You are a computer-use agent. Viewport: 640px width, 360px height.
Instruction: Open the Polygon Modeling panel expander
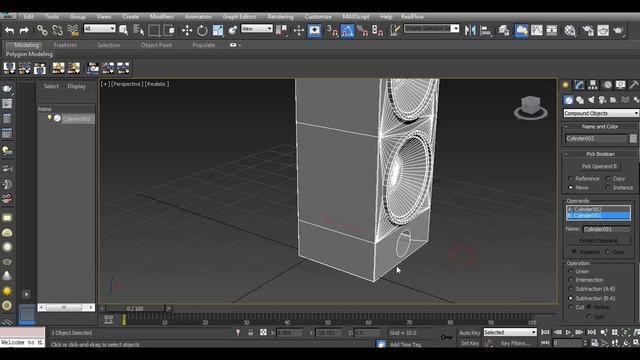pyautogui.click(x=29, y=54)
